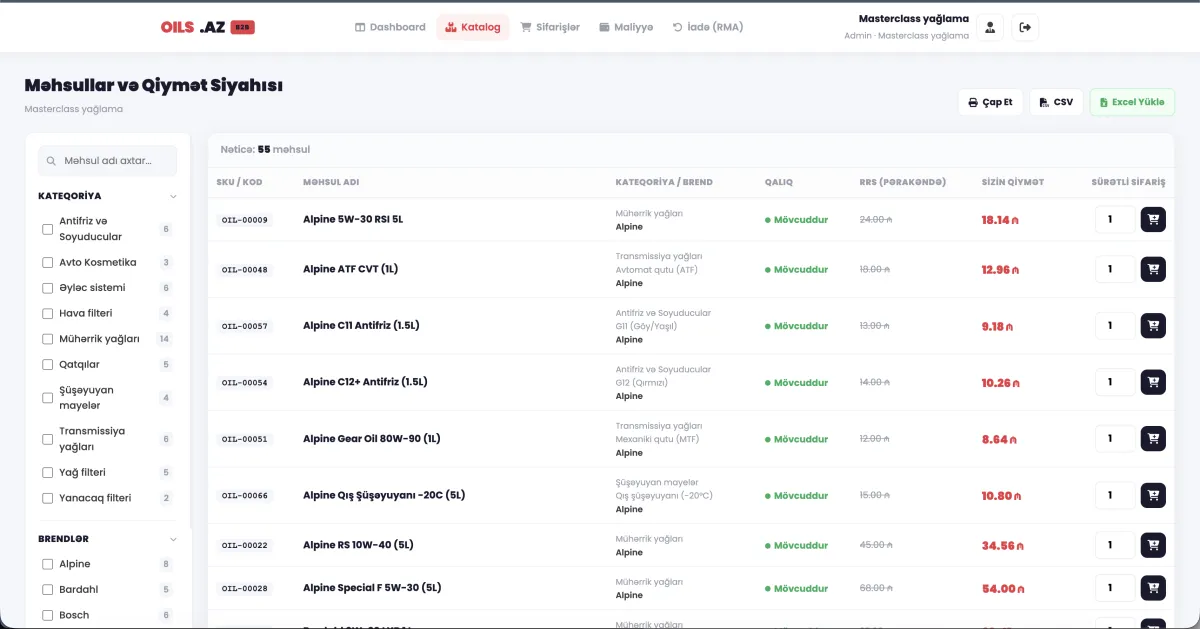Check Alpine brand filter
The height and width of the screenshot is (629, 1200).
(x=47, y=564)
